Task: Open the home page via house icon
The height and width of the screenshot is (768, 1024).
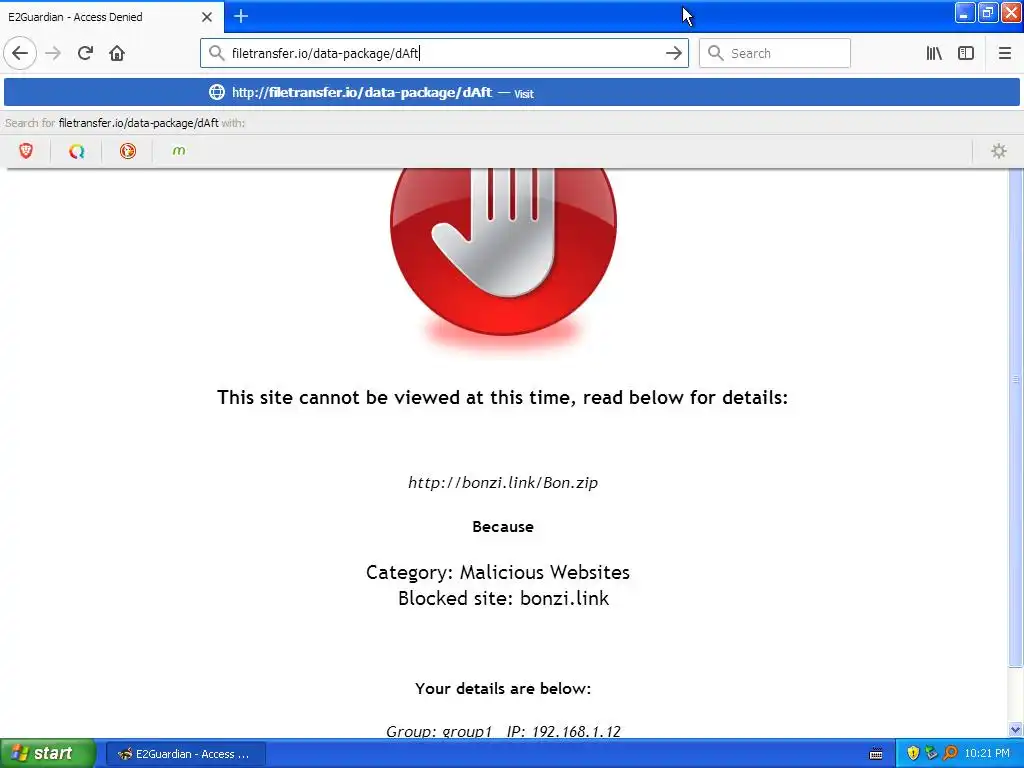Action: [x=117, y=53]
